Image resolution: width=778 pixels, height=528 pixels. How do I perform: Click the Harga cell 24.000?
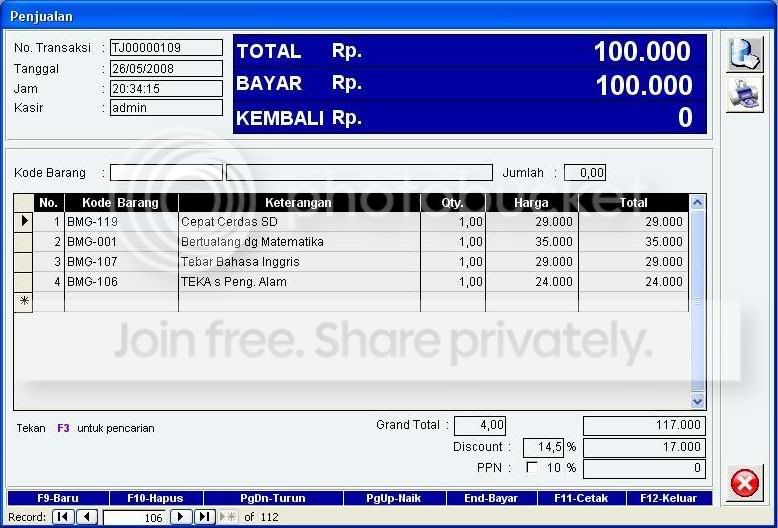click(x=532, y=282)
